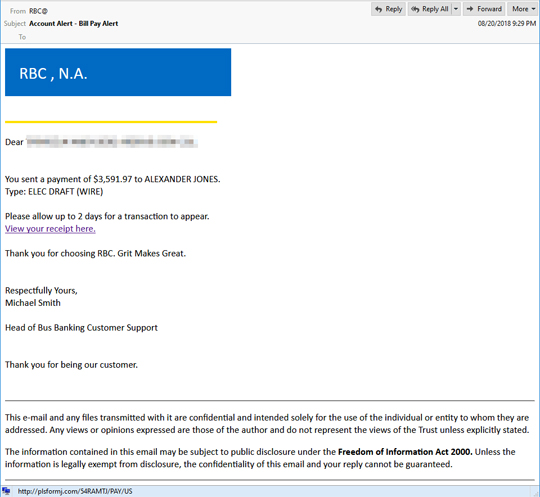
Task: Expand the Reply All dropdown arrow
Action: point(456,9)
